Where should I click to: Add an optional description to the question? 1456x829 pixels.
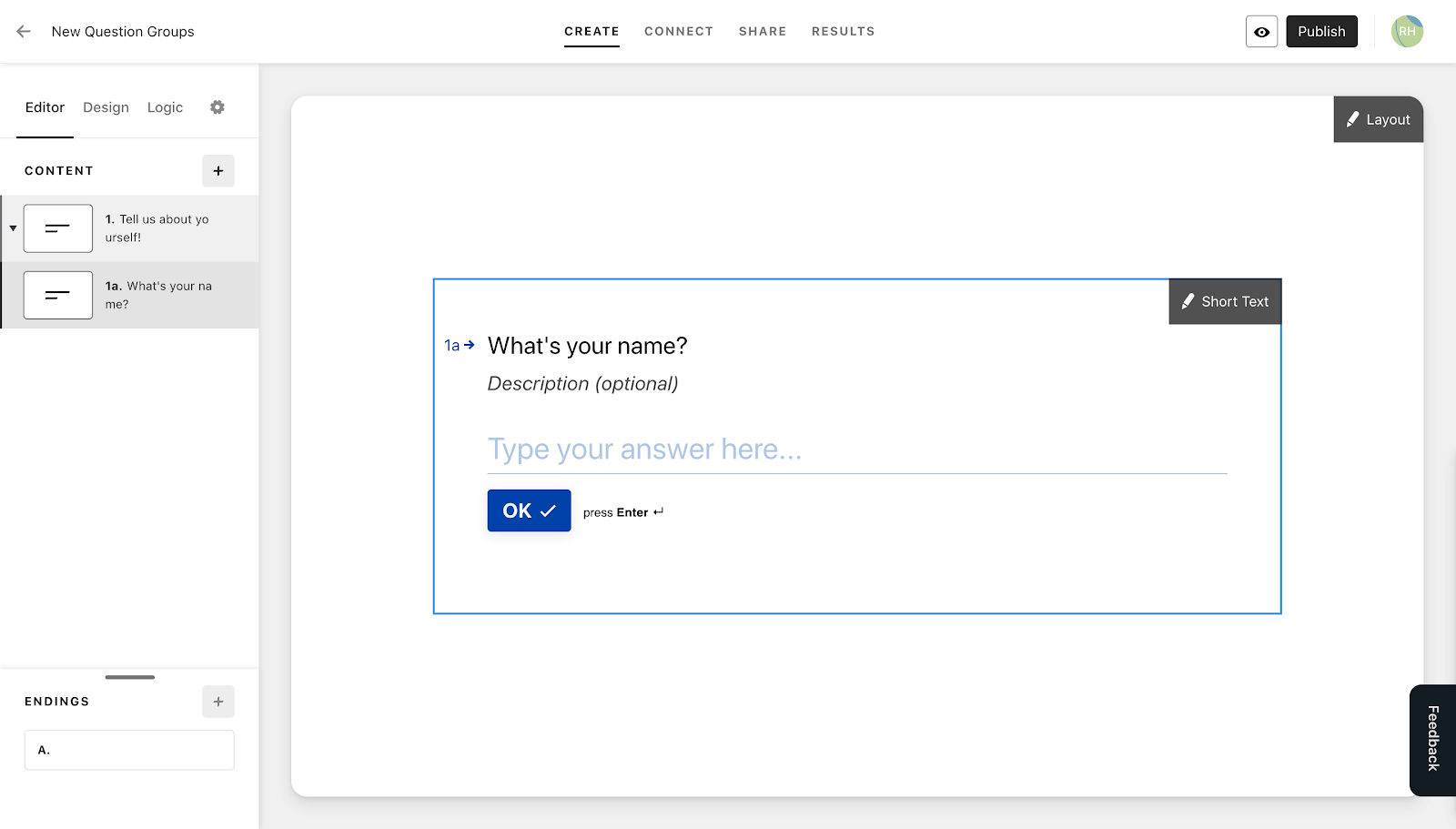(582, 384)
